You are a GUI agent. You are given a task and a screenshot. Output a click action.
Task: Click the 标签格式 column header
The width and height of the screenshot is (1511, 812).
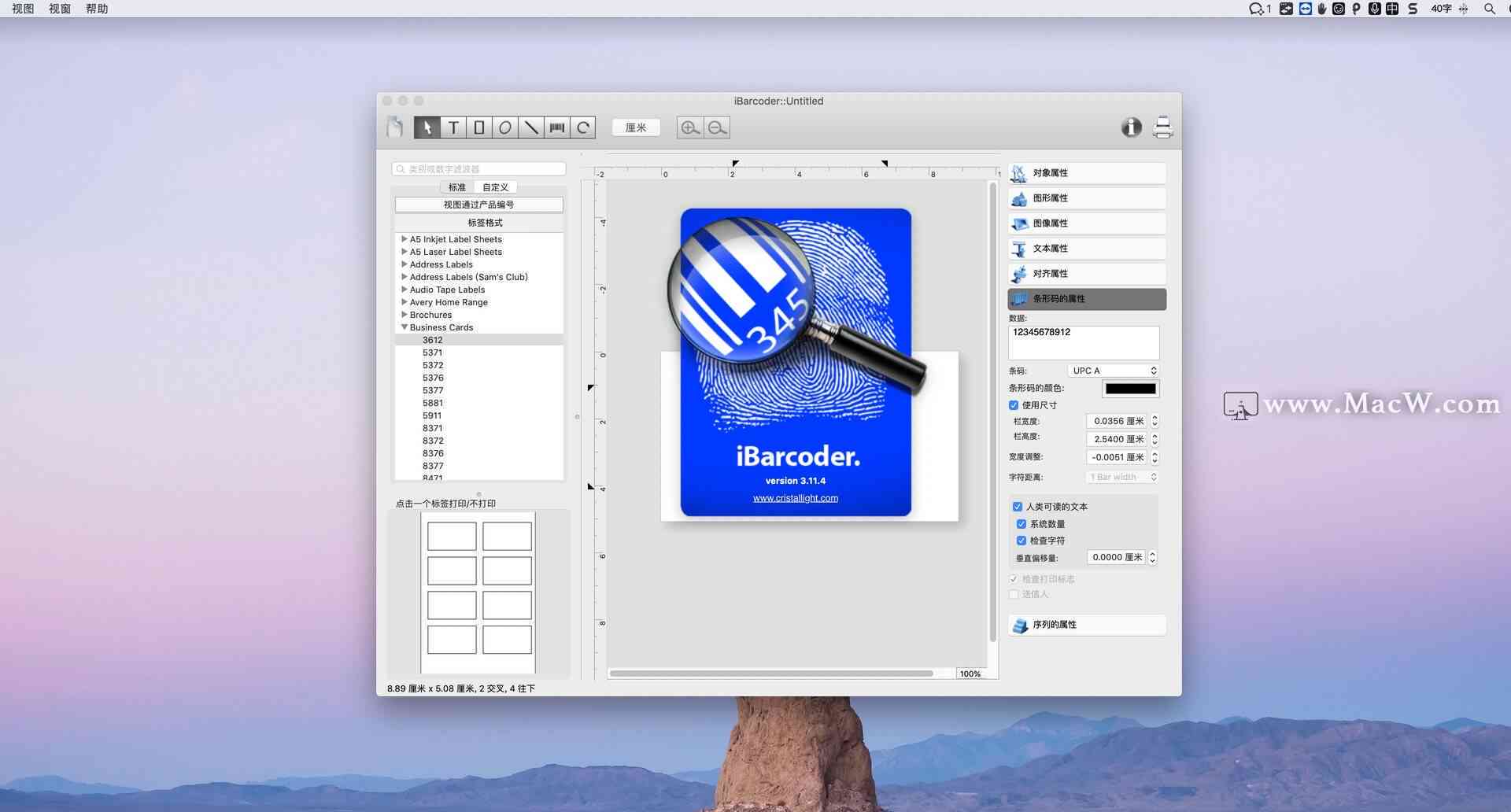[478, 223]
